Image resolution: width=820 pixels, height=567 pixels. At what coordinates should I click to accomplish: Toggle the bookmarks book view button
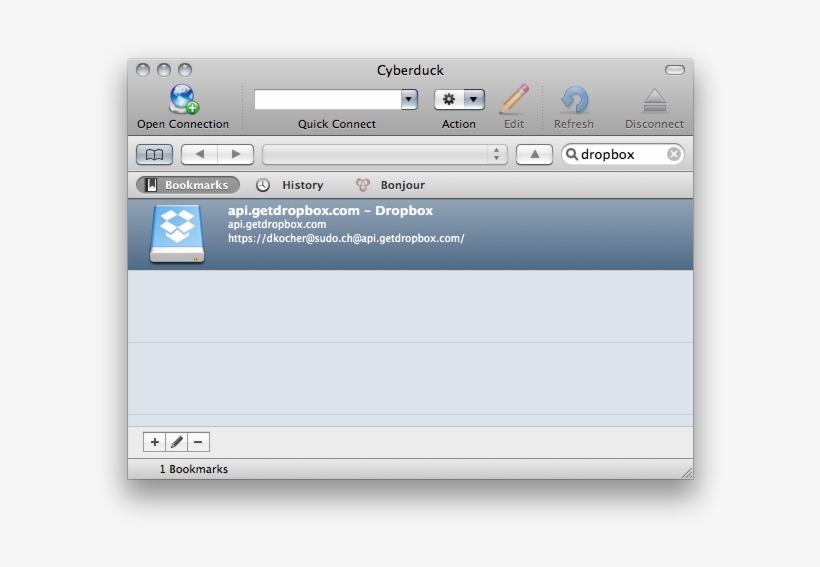[154, 154]
